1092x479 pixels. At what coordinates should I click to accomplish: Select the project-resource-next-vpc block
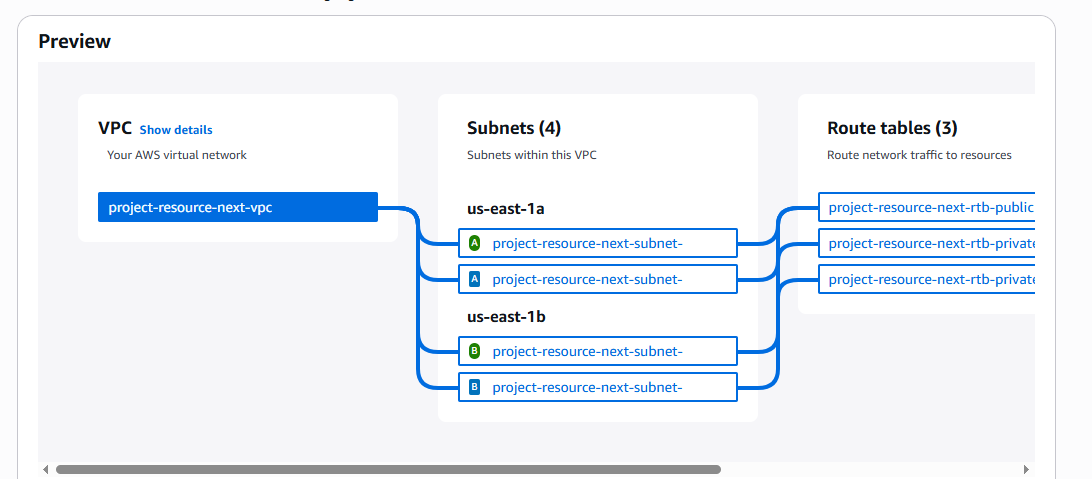pos(238,207)
